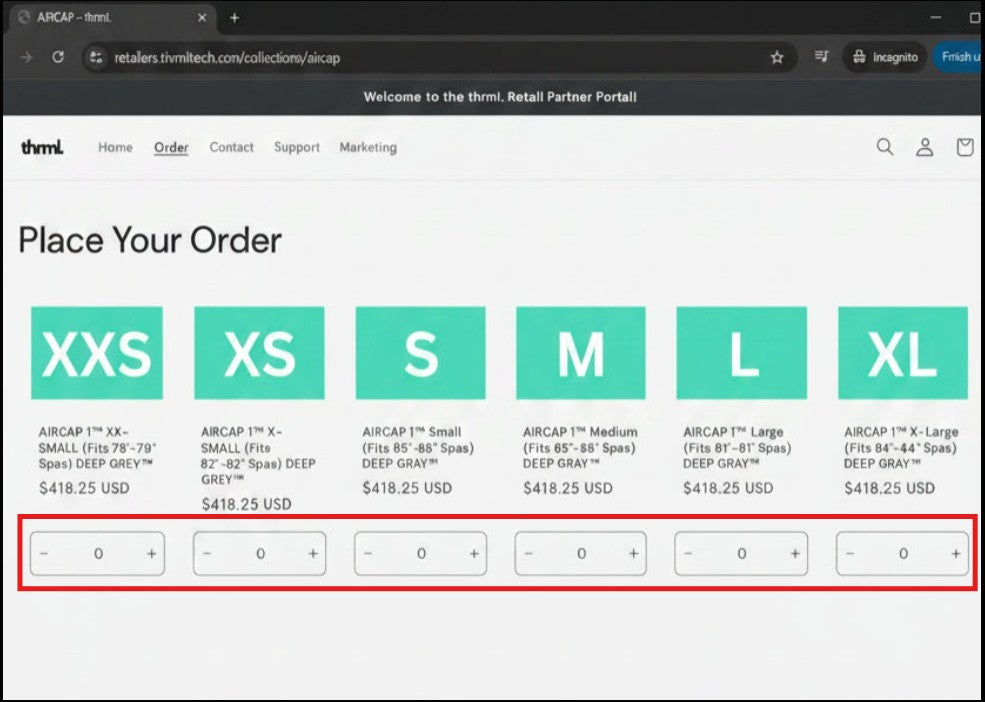This screenshot has width=985, height=702.
Task: Click the XXS quantity field showing 0
Action: tap(98, 554)
